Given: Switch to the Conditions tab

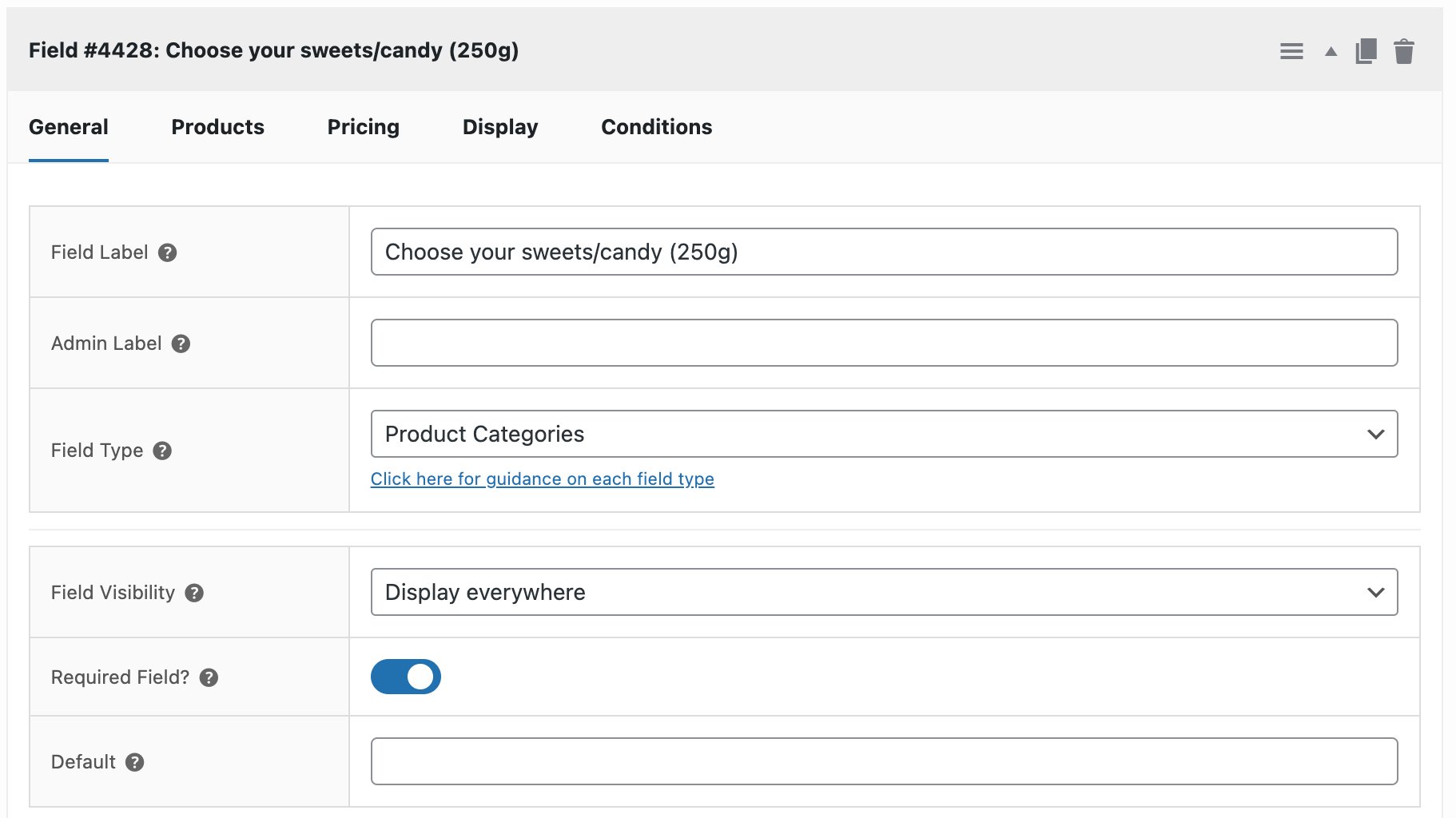Looking at the screenshot, I should pos(656,126).
